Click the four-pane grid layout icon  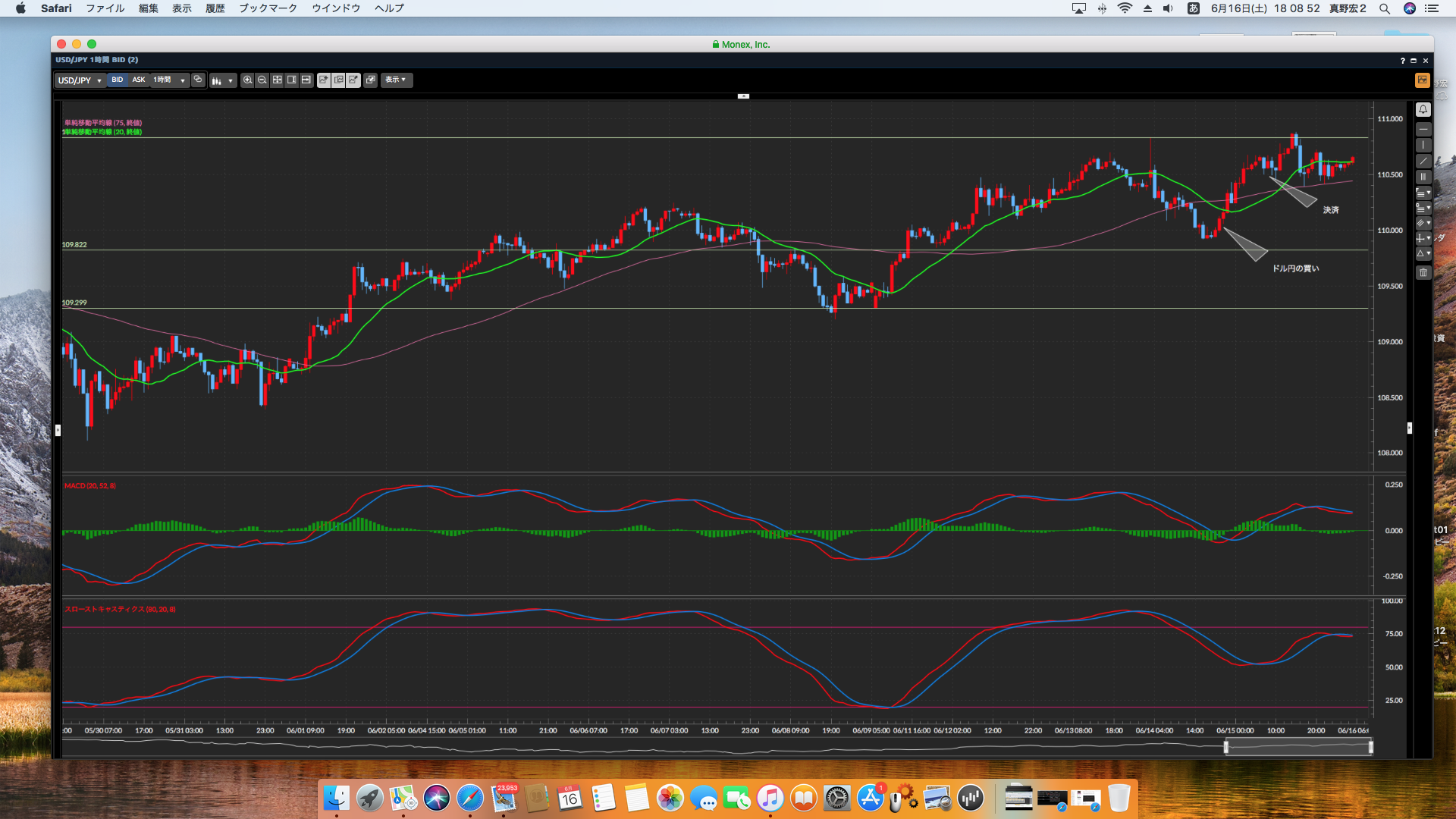pyautogui.click(x=278, y=80)
